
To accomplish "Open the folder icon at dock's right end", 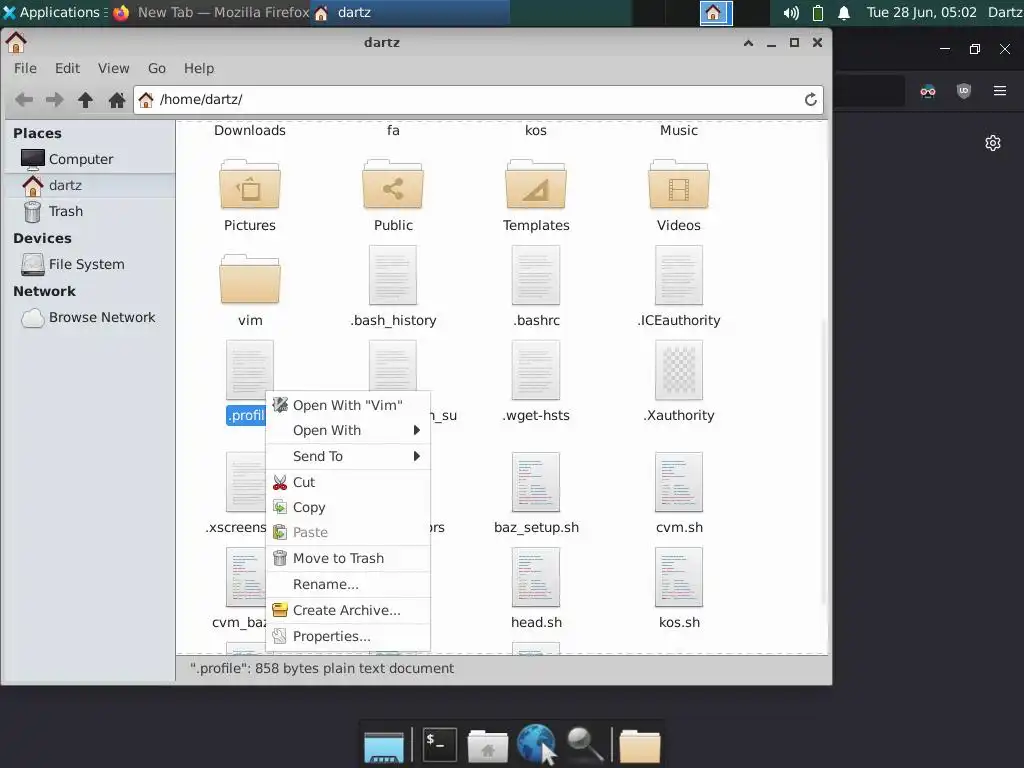I will point(640,746).
